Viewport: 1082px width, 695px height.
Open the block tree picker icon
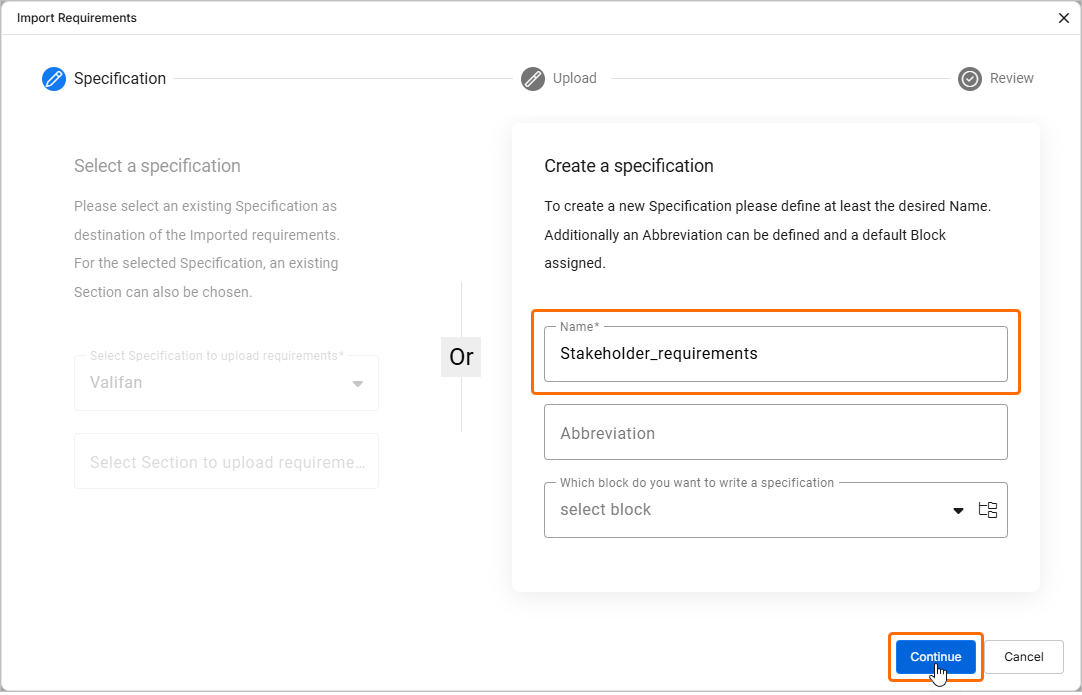(x=988, y=510)
